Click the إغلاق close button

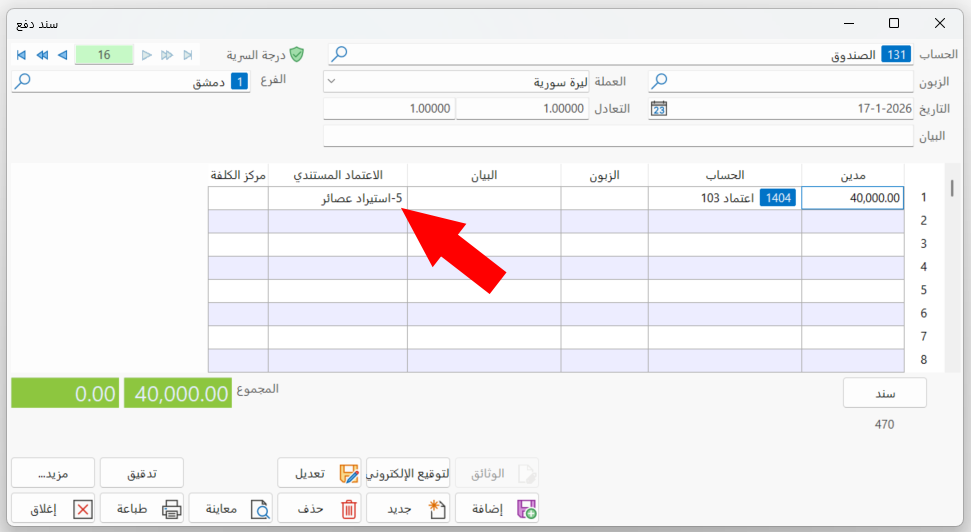point(53,509)
